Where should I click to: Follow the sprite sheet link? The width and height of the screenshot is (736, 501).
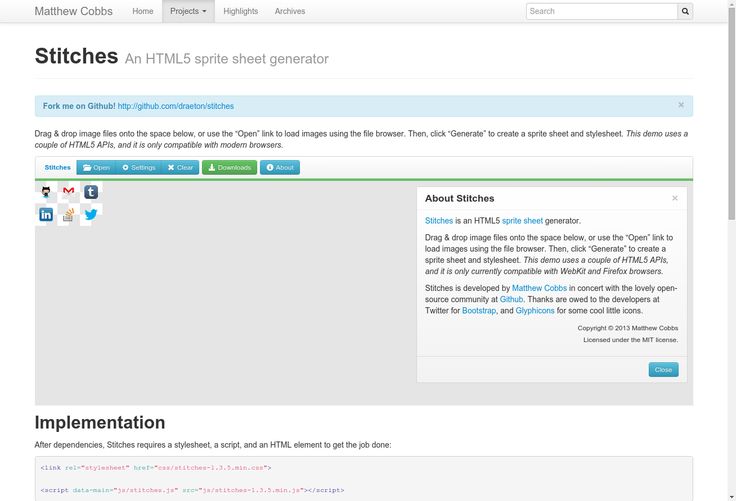[x=522, y=221]
